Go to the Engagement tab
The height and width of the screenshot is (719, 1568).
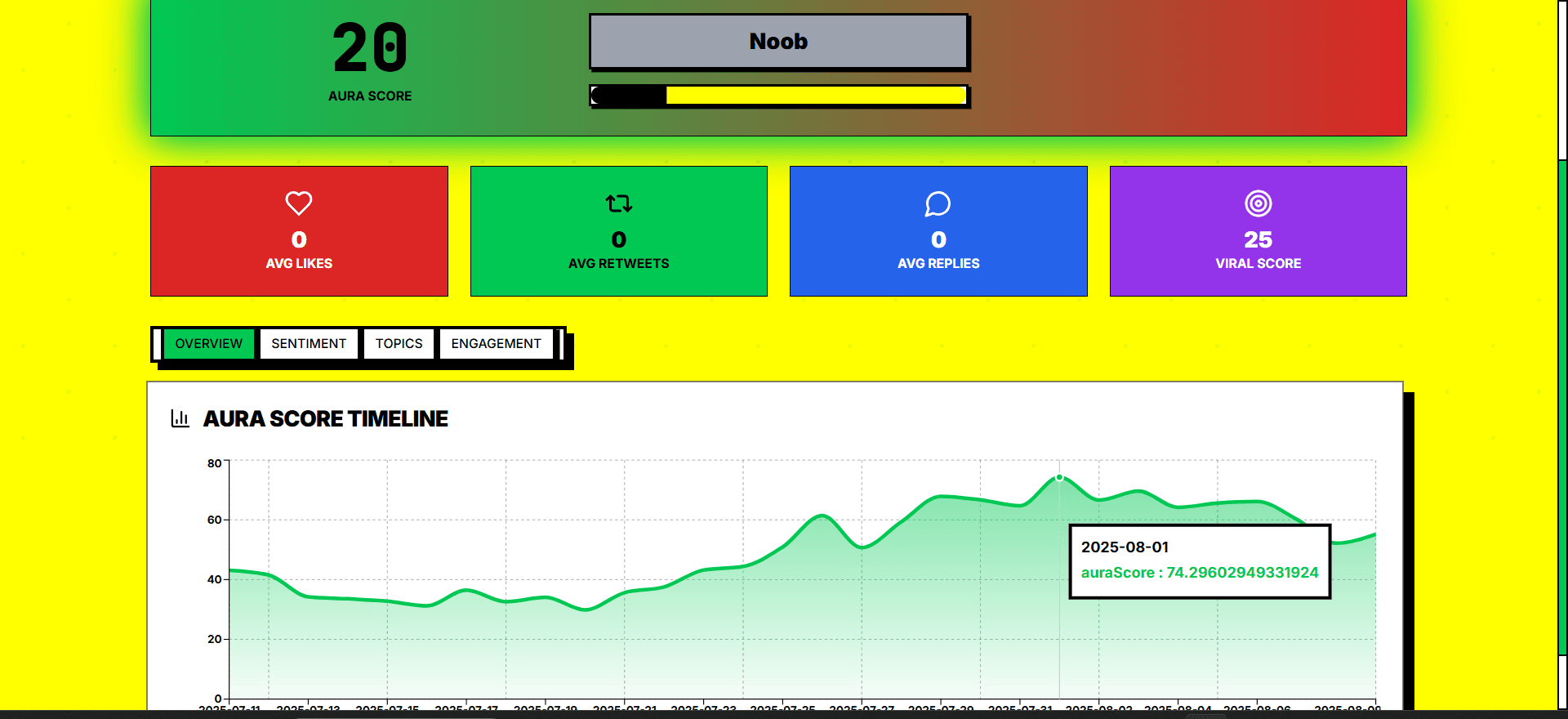(x=496, y=344)
